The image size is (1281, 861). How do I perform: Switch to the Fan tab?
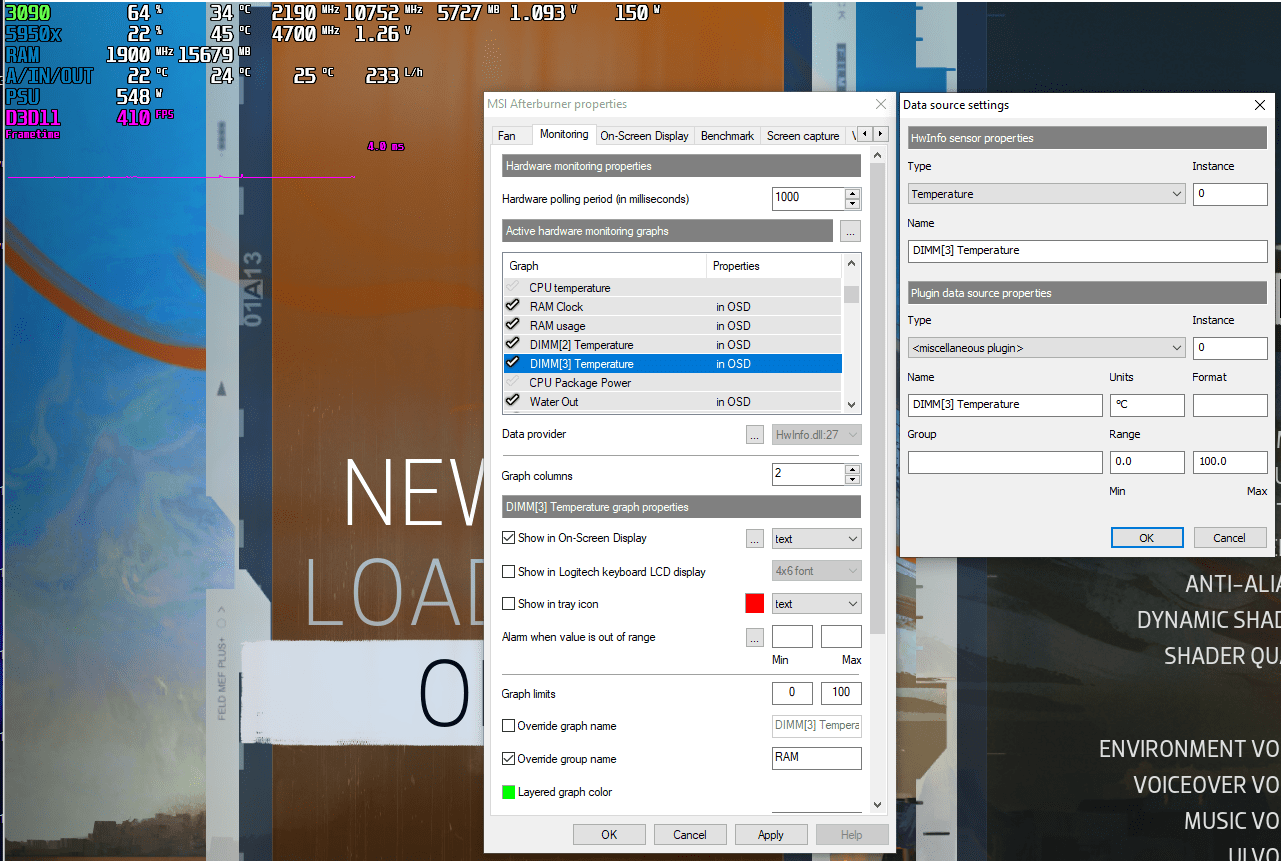(507, 136)
